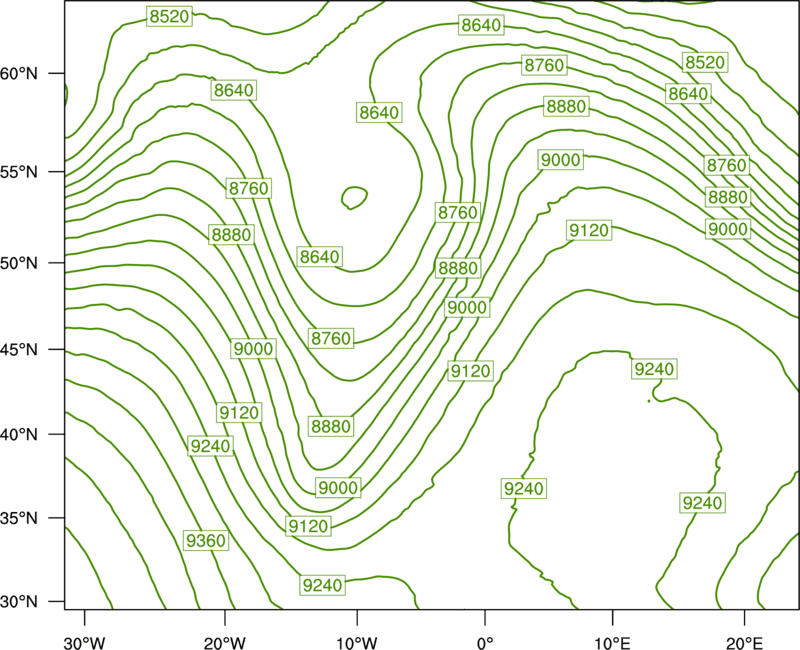Click the 30°N latitude axis label

(x=19, y=602)
